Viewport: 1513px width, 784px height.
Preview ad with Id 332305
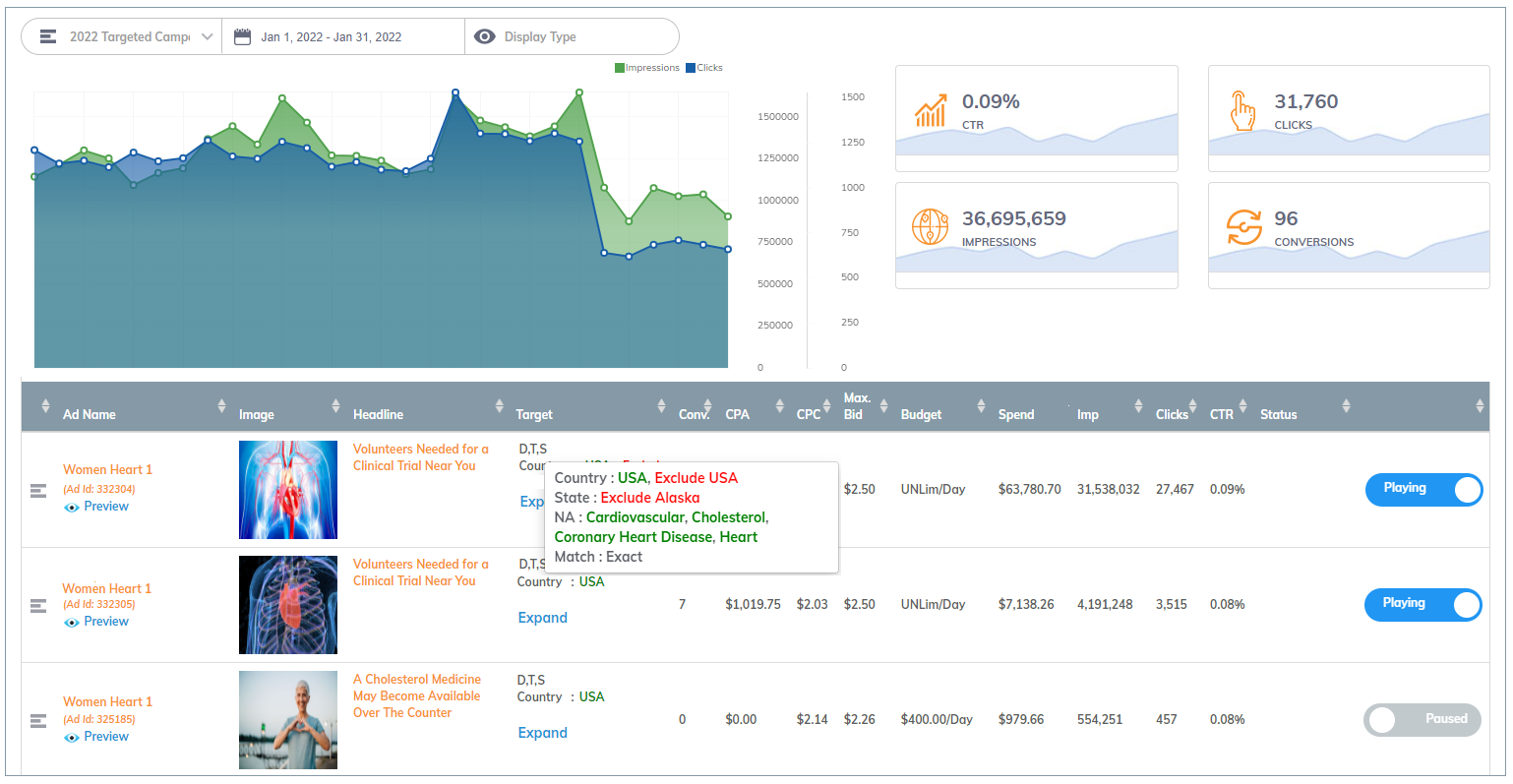coord(97,622)
